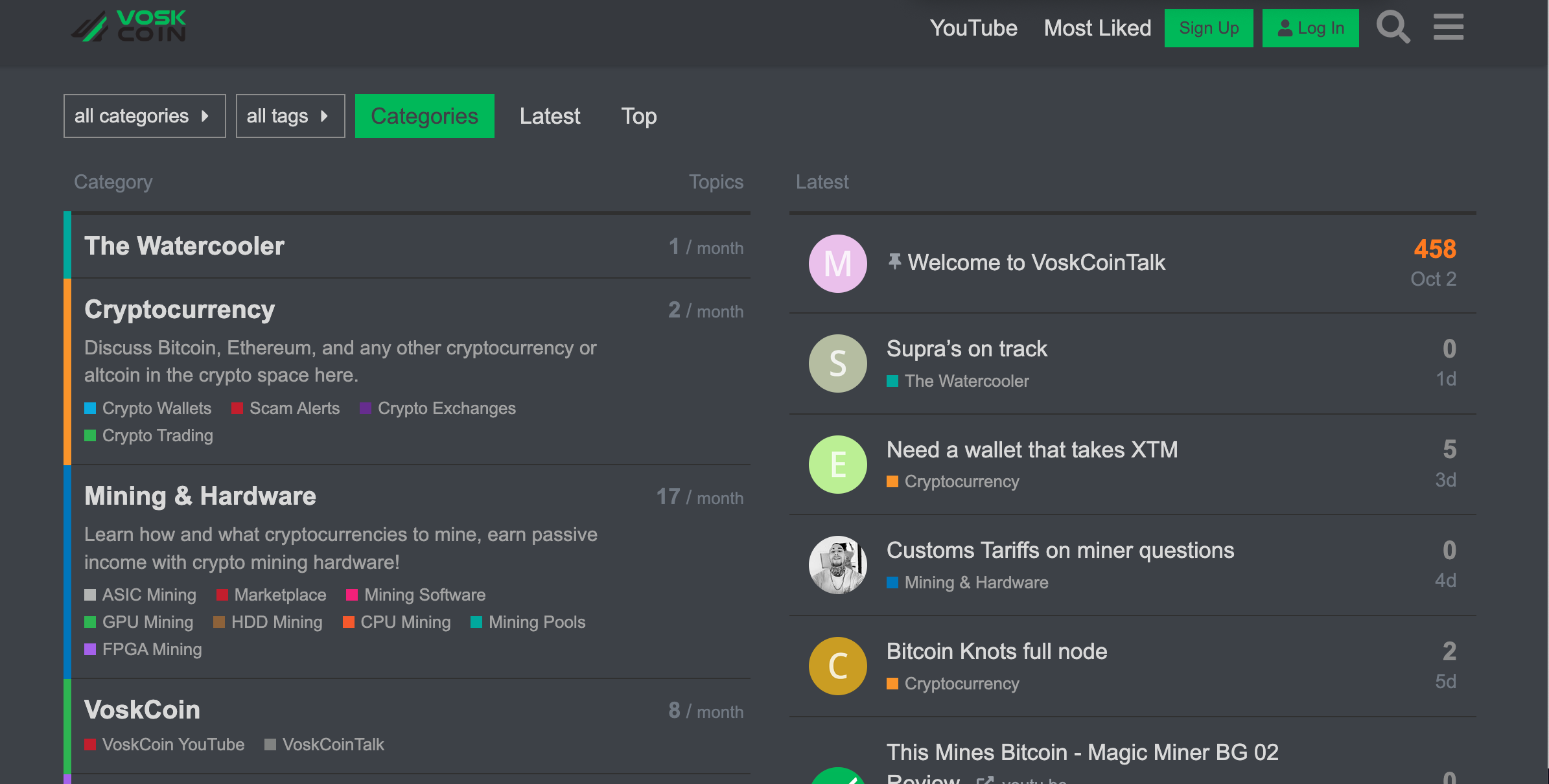This screenshot has height=784, width=1549.
Task: Select the Categories tab
Action: click(x=424, y=116)
